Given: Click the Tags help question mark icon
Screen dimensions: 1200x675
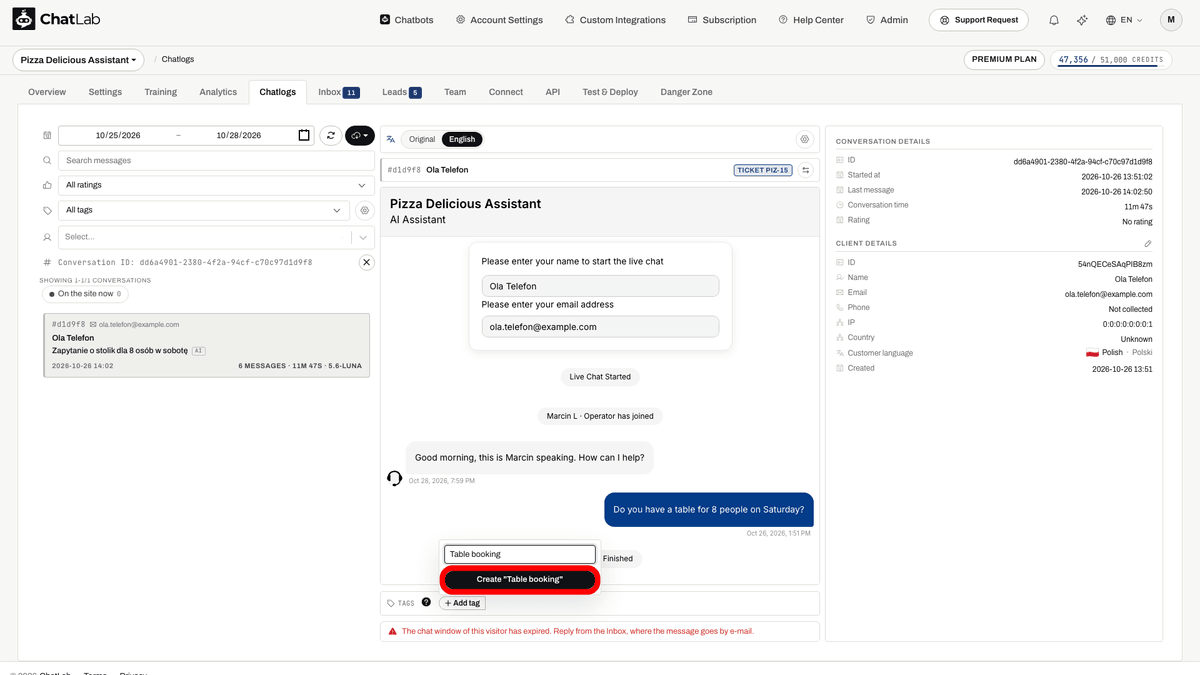Looking at the screenshot, I should [426, 602].
